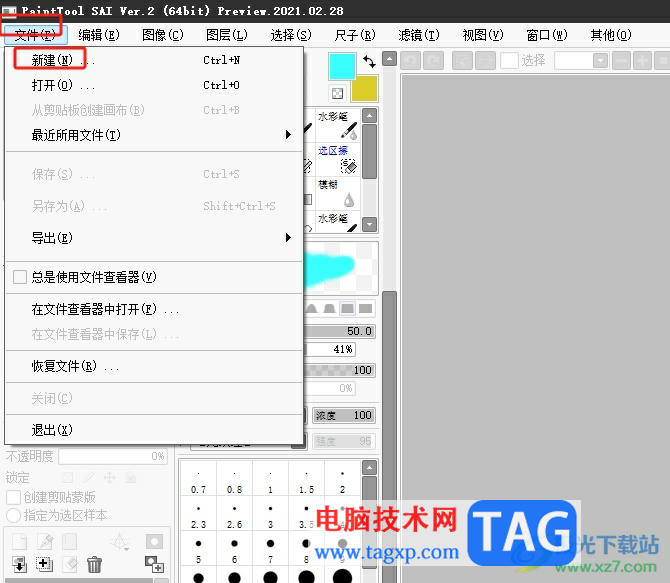
Task: Create a new normal layer icon
Action: (20, 542)
